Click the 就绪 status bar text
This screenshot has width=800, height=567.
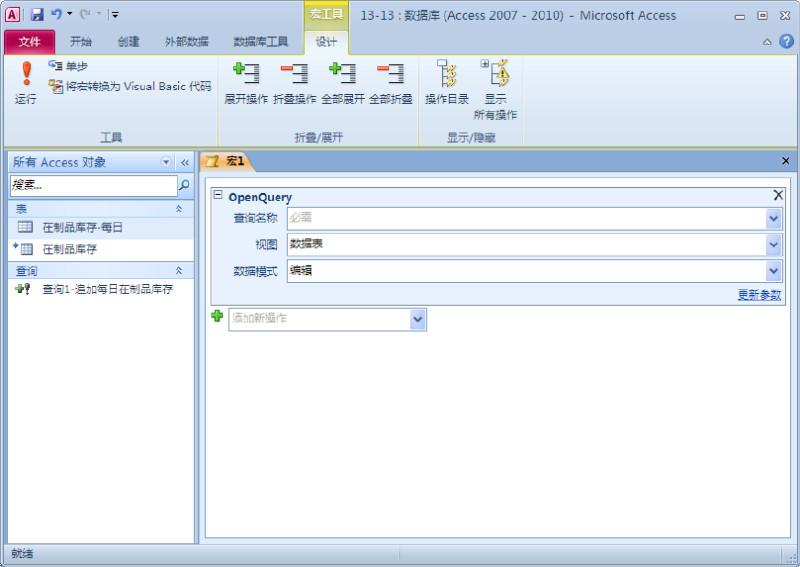click(22, 554)
